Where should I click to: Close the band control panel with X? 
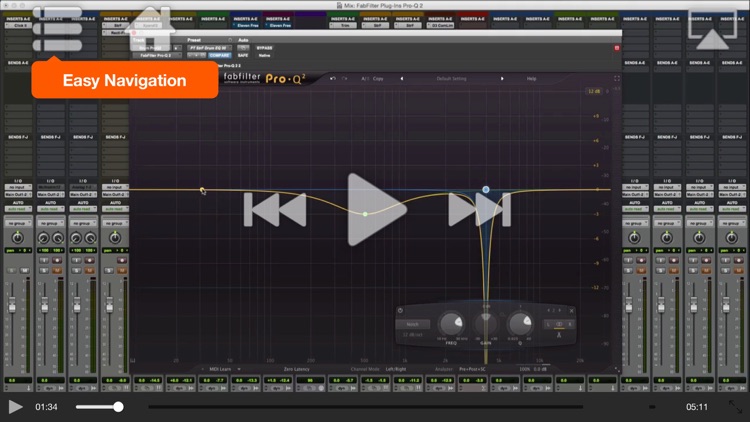tap(572, 311)
